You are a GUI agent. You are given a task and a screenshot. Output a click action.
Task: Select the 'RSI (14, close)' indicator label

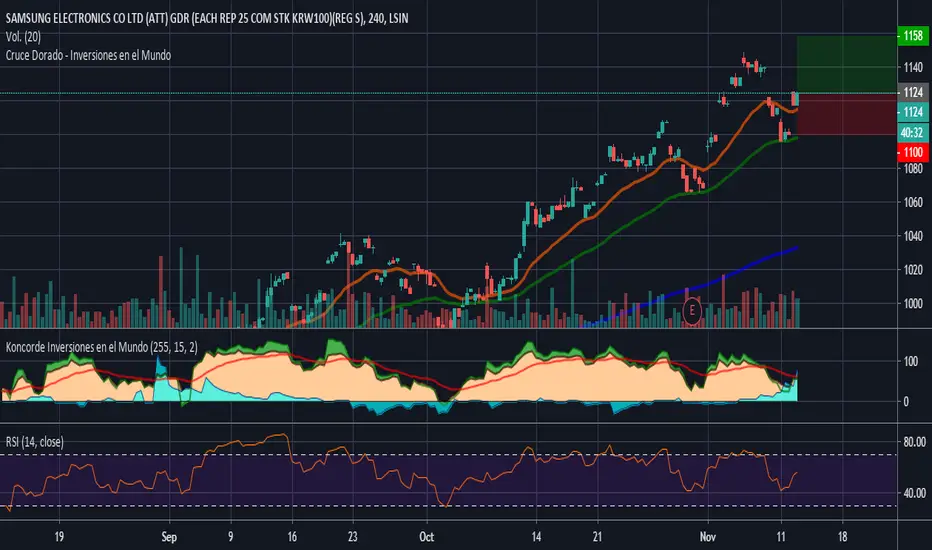click(34, 442)
